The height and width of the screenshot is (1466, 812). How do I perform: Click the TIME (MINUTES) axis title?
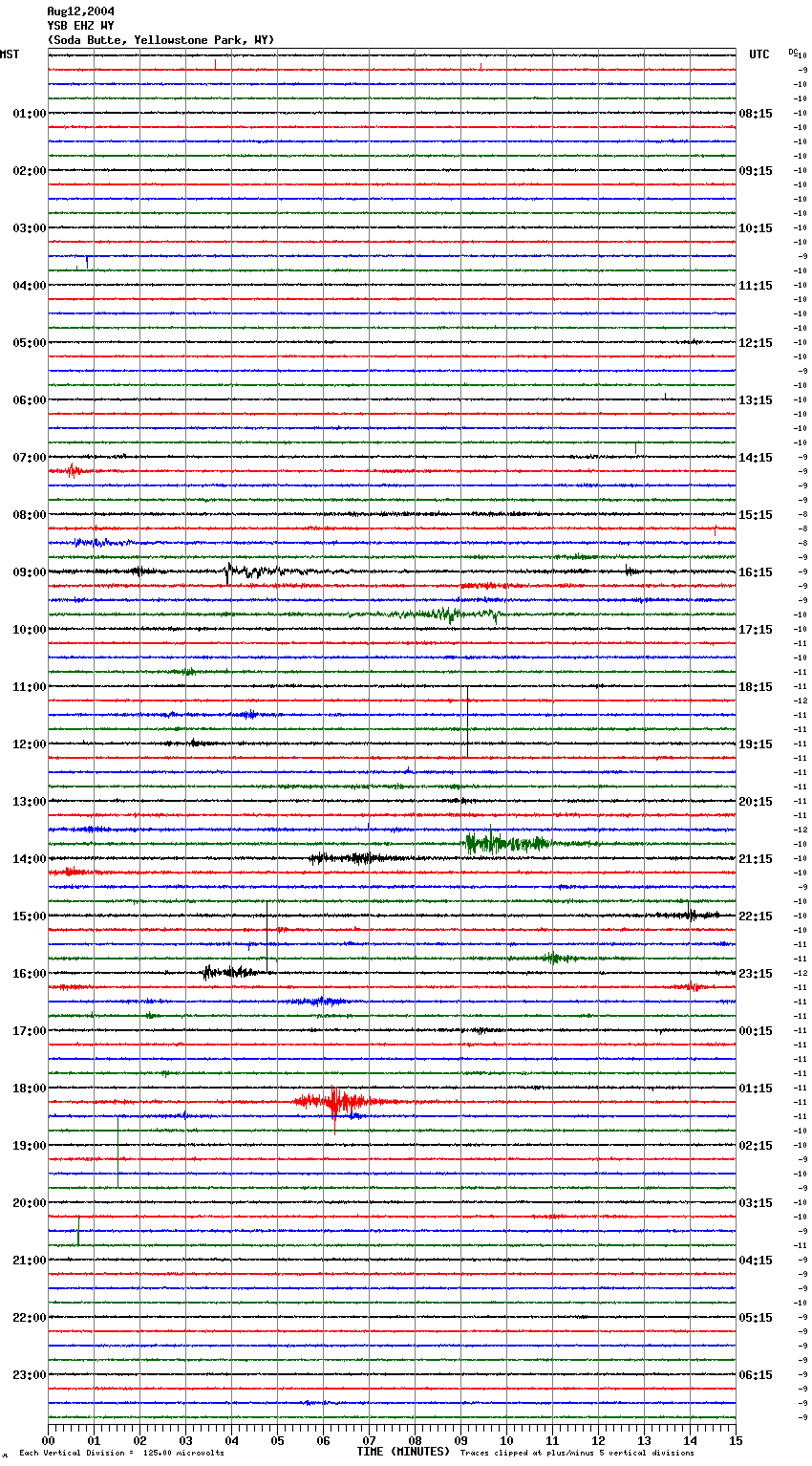click(x=403, y=1452)
